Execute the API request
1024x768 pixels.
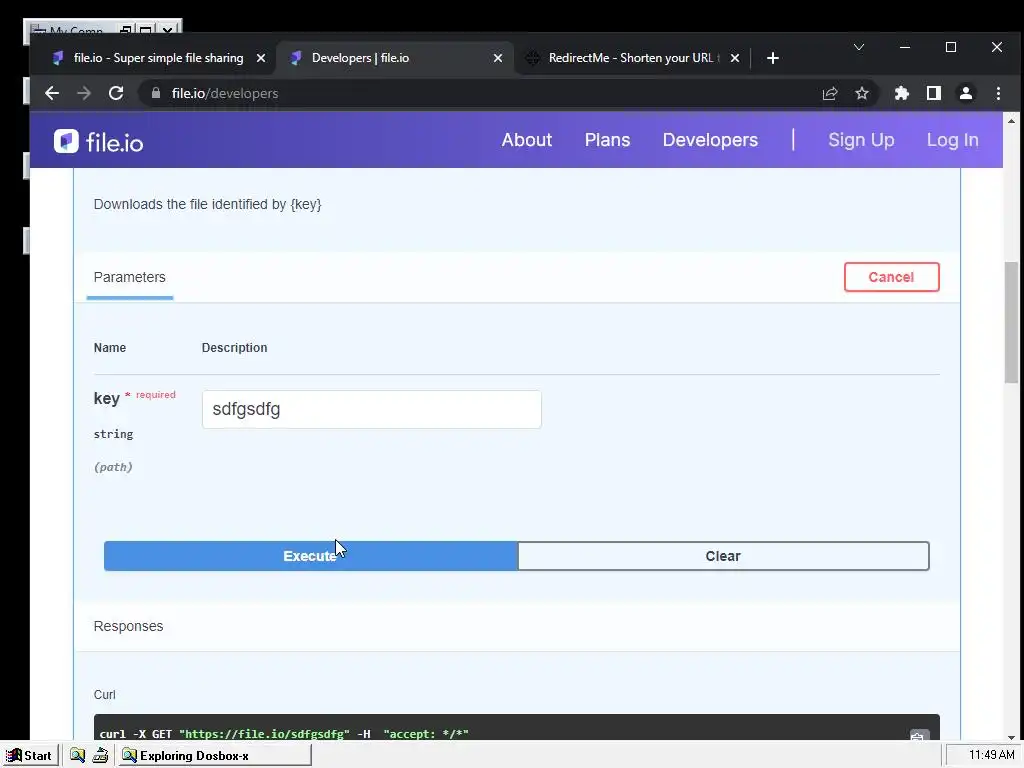[311, 556]
